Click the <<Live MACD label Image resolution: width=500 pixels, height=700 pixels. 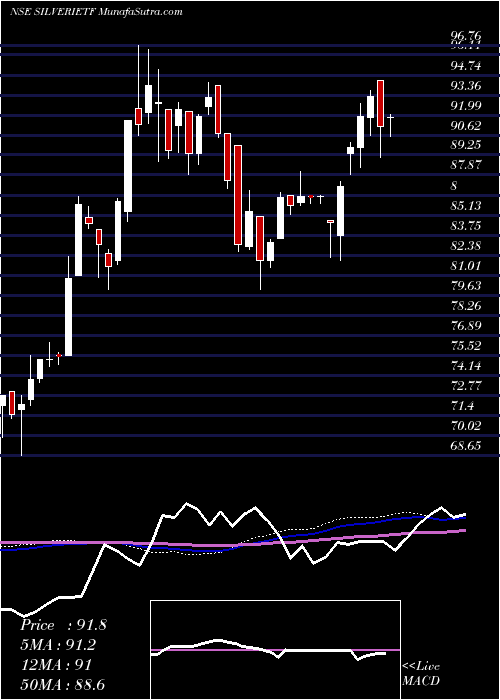click(x=421, y=674)
